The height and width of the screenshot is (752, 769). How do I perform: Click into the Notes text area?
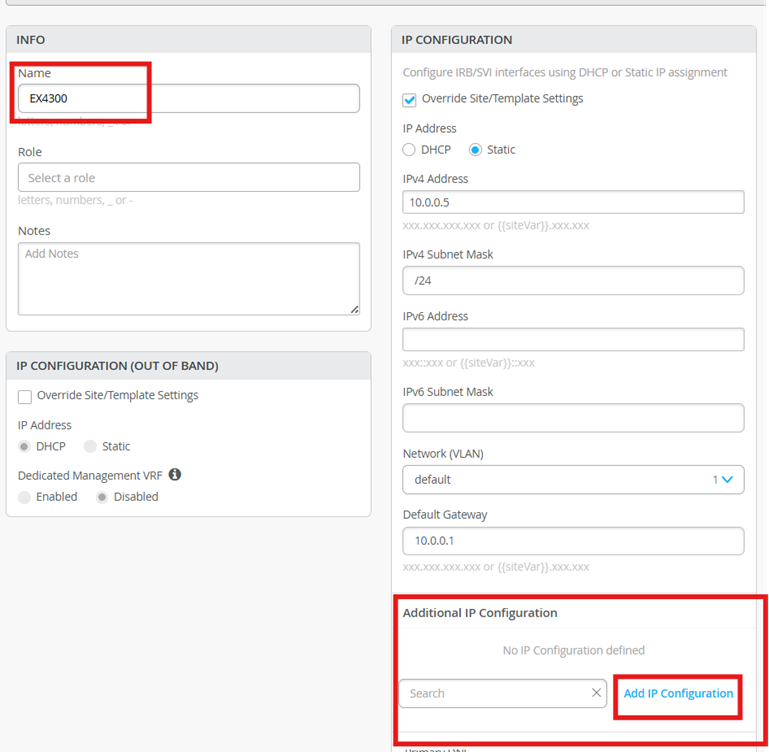click(x=188, y=279)
